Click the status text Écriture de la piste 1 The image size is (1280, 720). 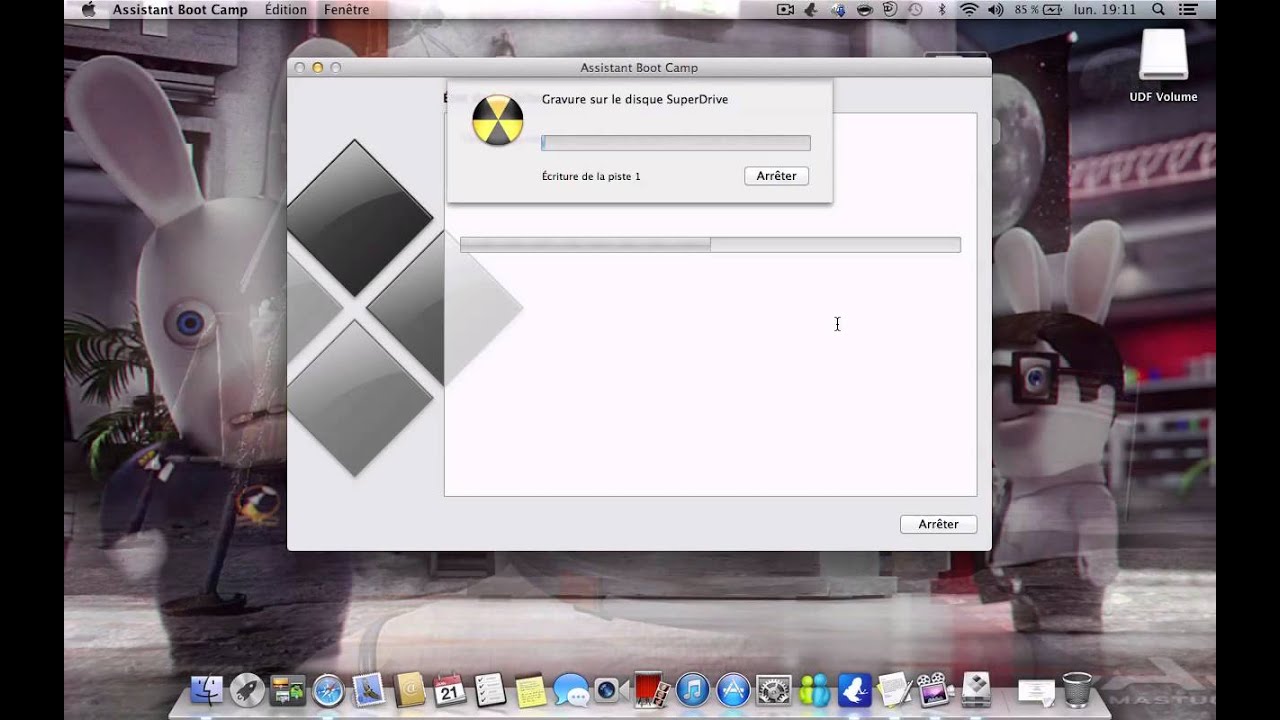(x=591, y=176)
